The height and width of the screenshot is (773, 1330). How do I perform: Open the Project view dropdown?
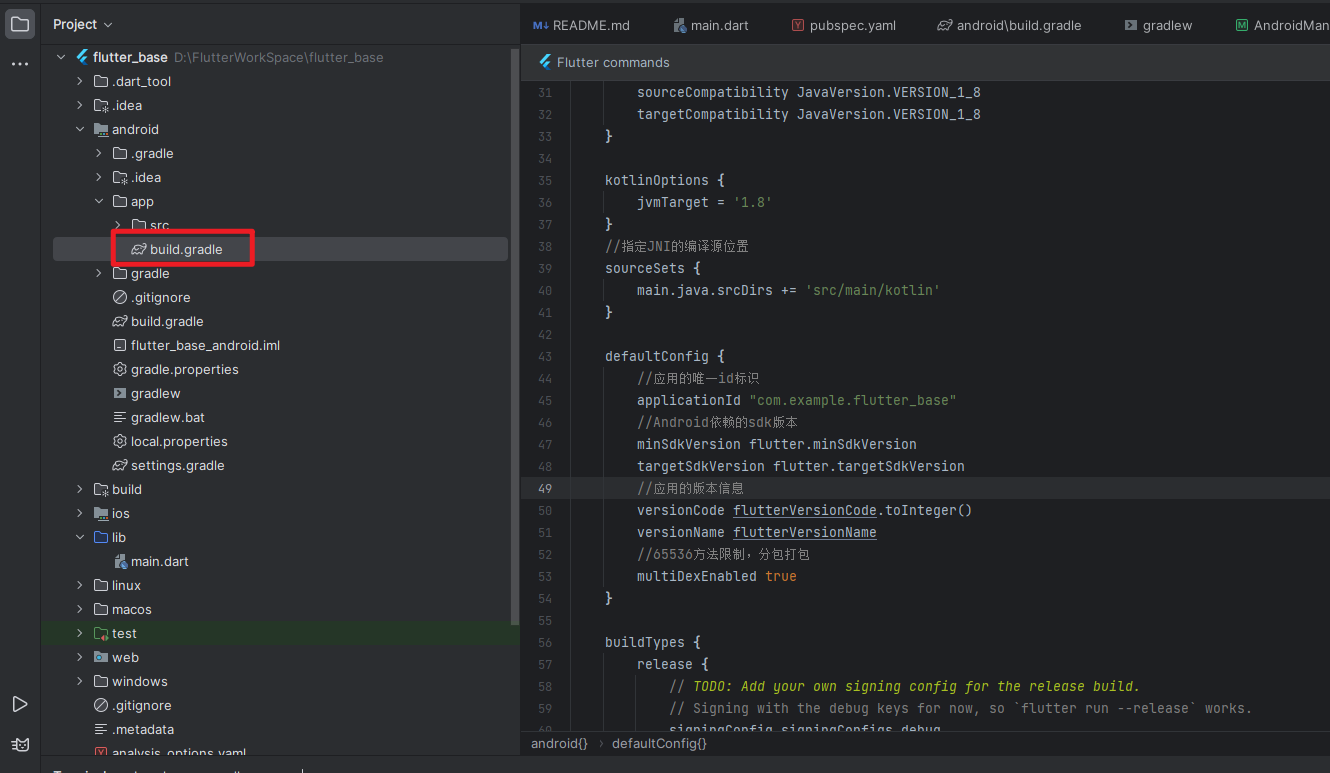83,24
